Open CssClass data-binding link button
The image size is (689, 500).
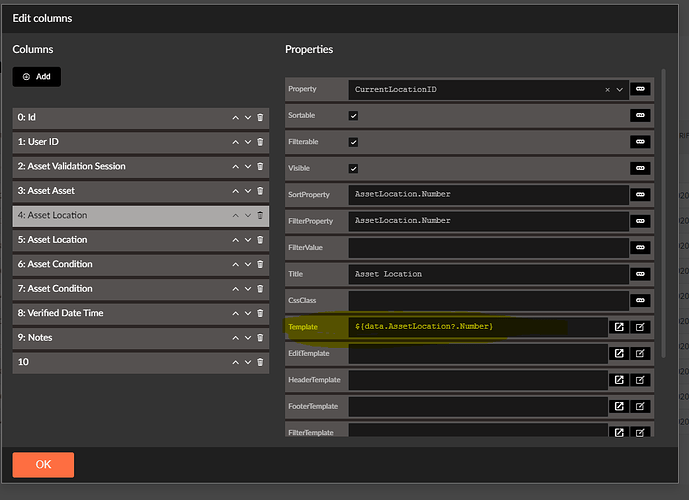tap(640, 301)
